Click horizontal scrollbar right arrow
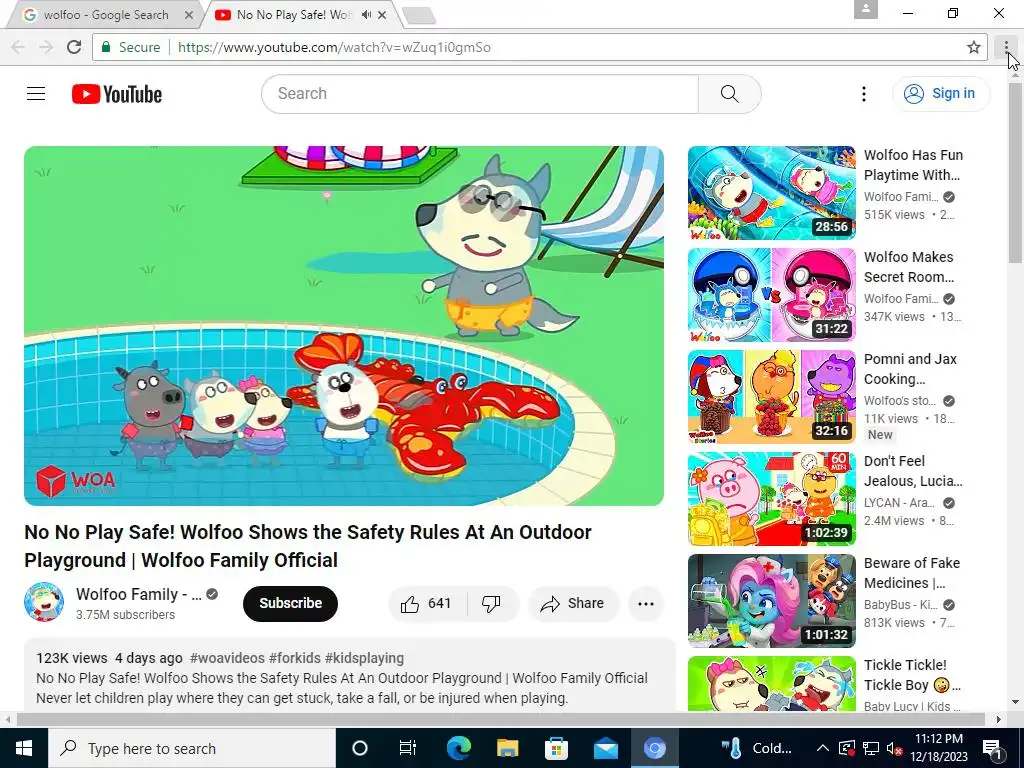Viewport: 1024px width, 768px height. click(x=999, y=719)
